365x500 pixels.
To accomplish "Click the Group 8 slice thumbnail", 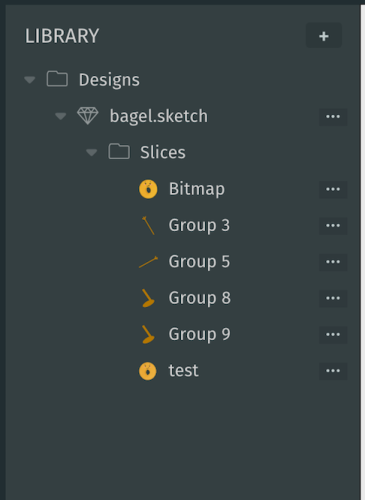I will point(148,298).
